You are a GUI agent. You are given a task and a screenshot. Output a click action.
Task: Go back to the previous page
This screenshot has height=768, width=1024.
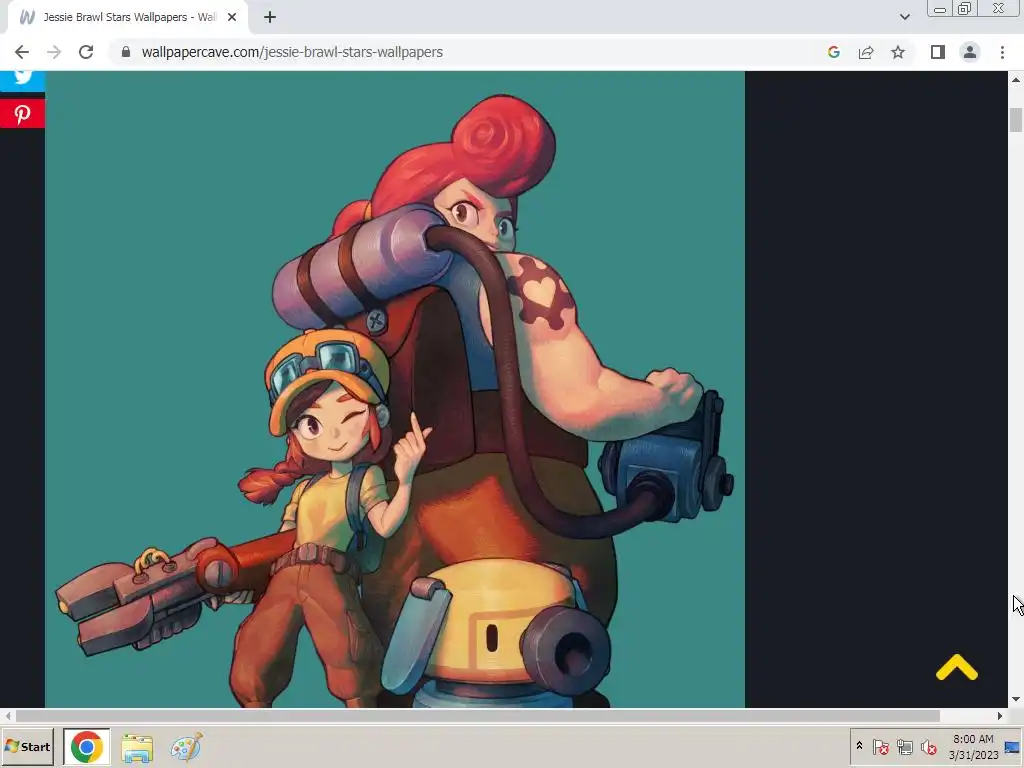tap(22, 52)
